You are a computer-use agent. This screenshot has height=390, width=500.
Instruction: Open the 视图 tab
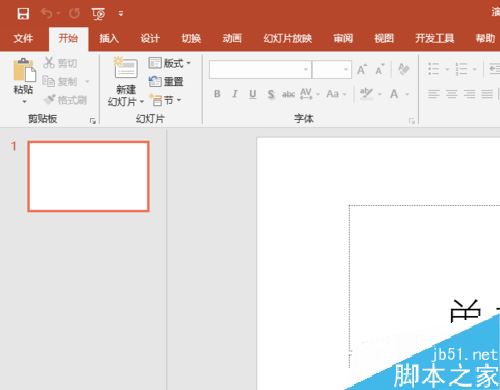(384, 38)
